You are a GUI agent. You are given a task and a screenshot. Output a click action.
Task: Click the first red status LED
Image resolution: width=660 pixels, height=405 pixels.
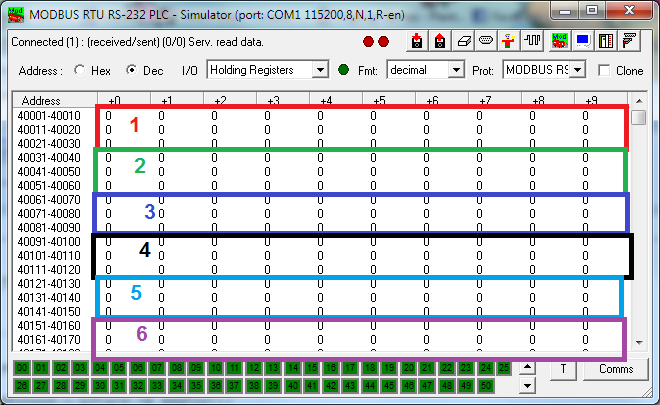click(368, 42)
